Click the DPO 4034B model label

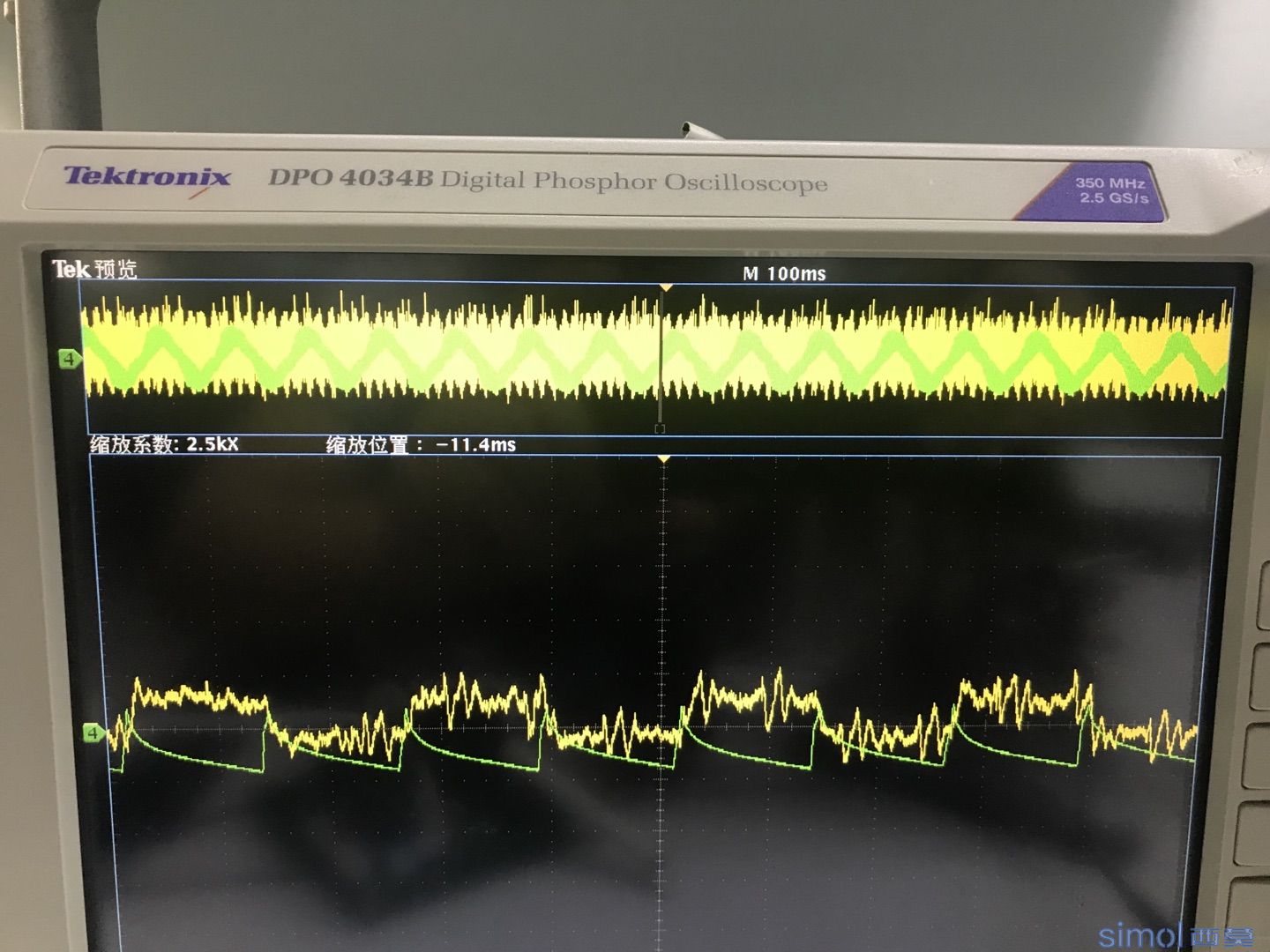(351, 177)
